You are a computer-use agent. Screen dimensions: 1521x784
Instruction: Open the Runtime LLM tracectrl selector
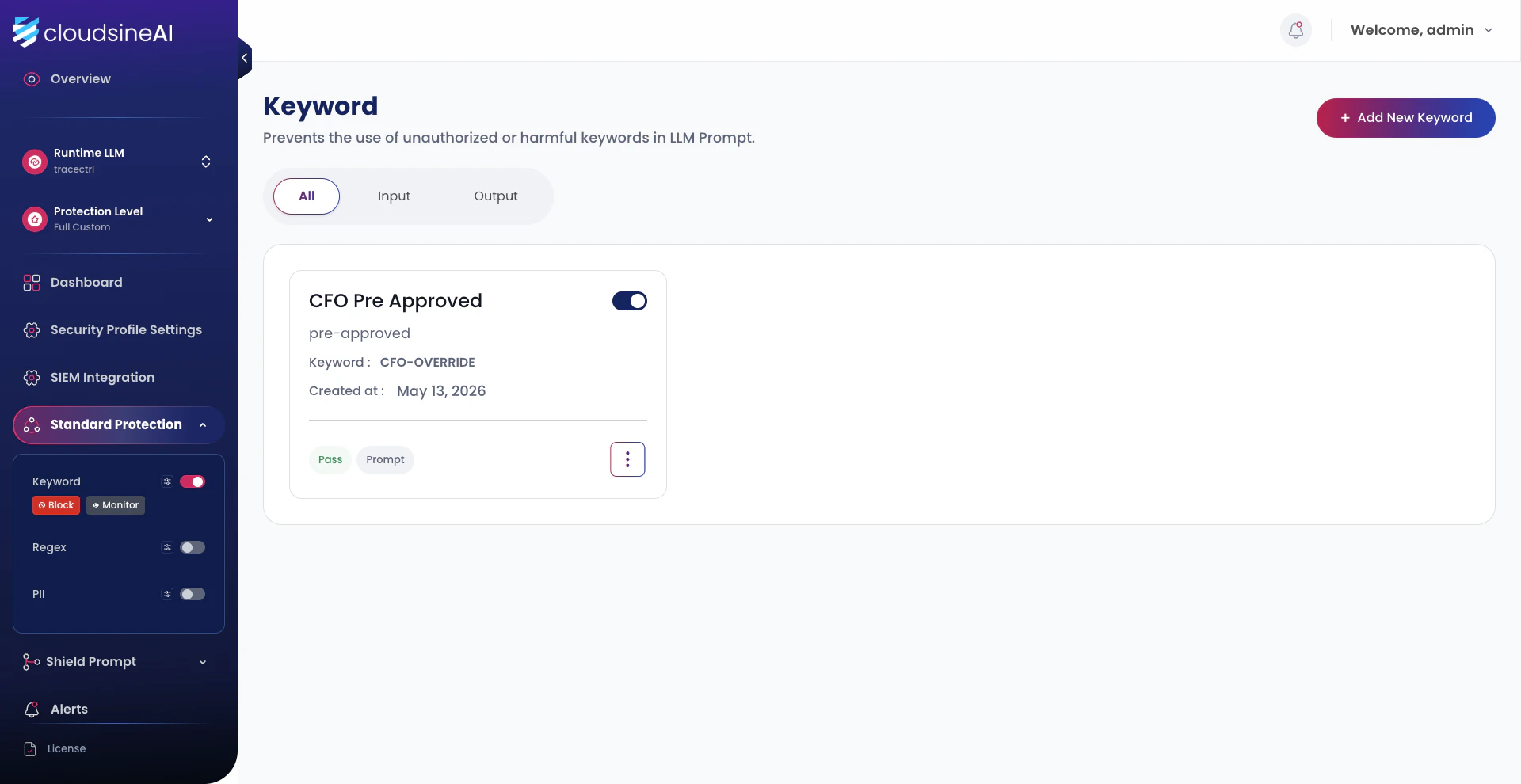[x=206, y=162]
